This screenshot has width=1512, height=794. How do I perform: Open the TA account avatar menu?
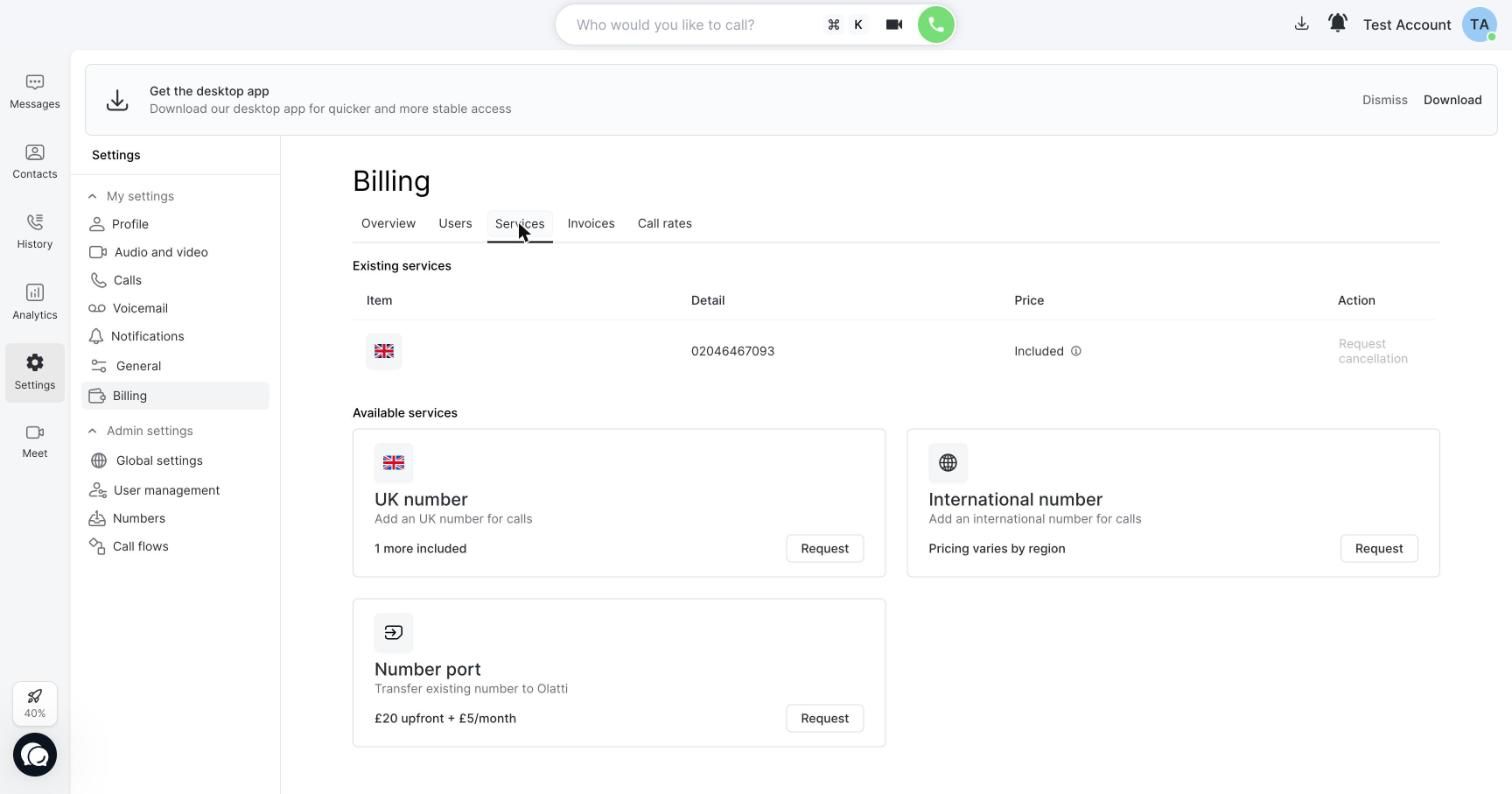[x=1479, y=25]
